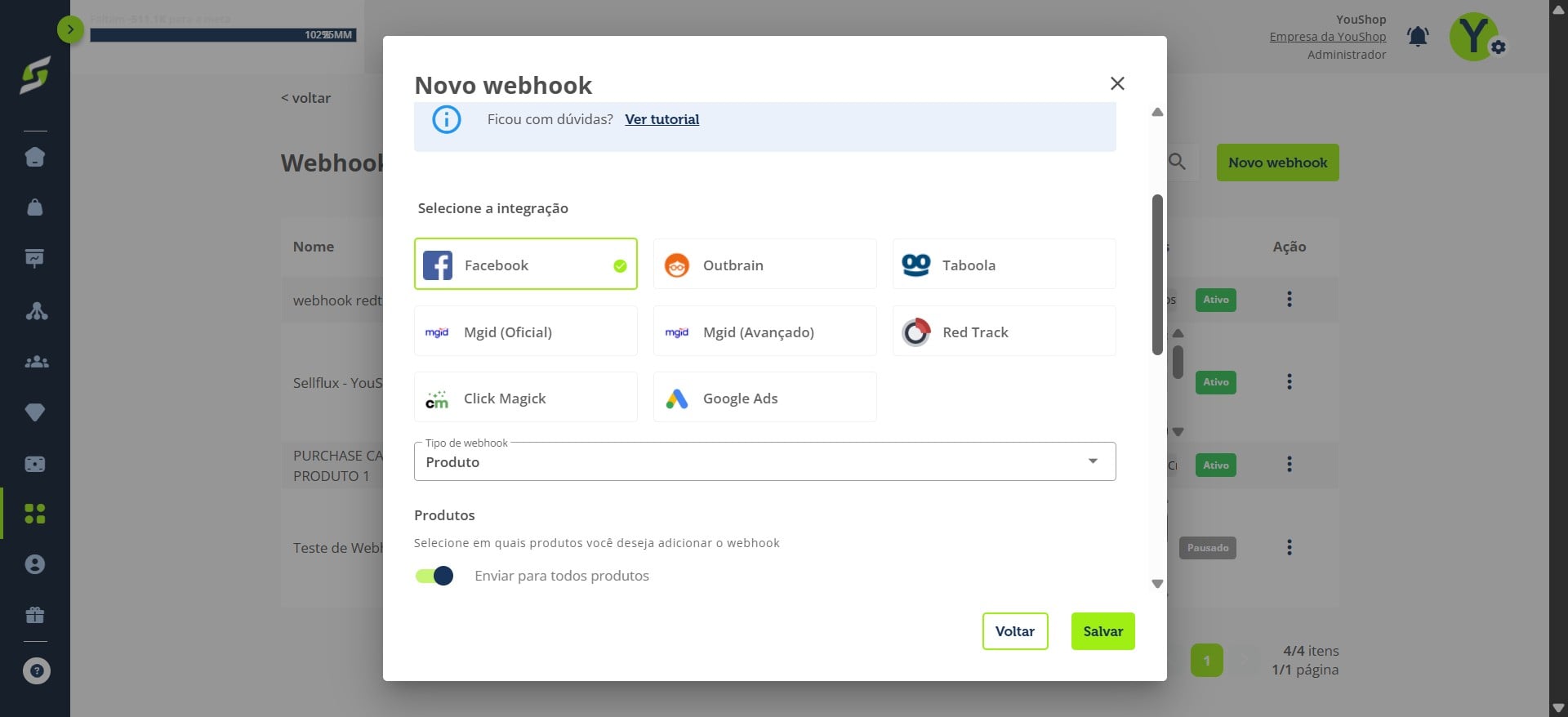Choose the Red Track integration
Viewport: 1568px width, 717px height.
[1004, 331]
